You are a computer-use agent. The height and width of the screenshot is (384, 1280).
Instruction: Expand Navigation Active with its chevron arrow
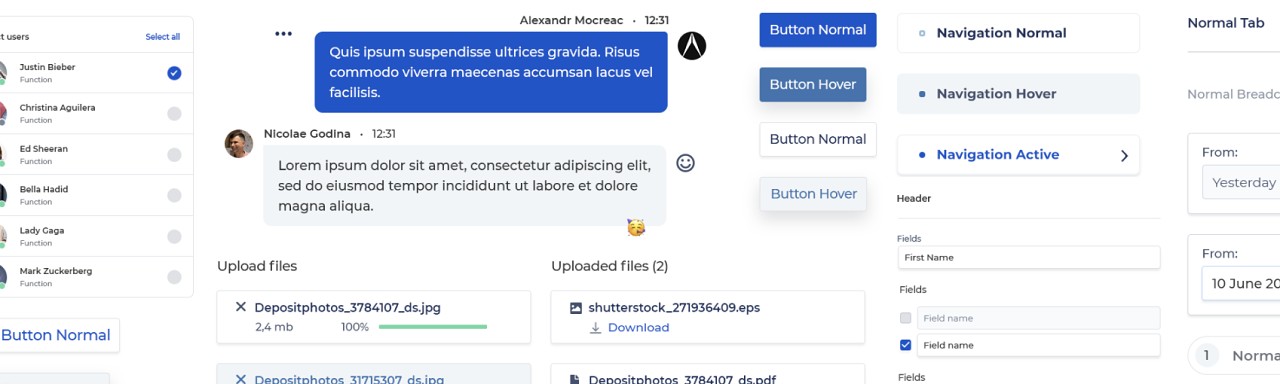[1124, 156]
